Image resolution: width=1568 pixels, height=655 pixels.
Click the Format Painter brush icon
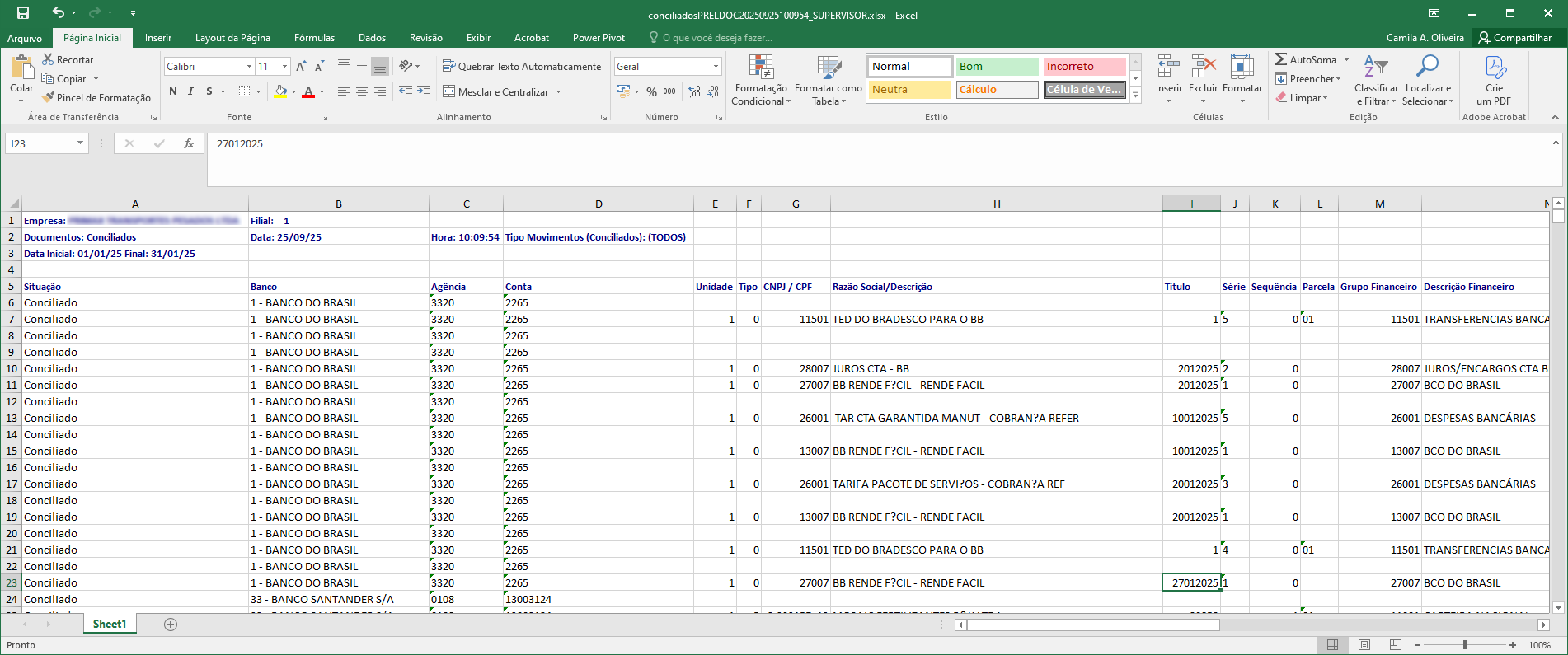49,97
